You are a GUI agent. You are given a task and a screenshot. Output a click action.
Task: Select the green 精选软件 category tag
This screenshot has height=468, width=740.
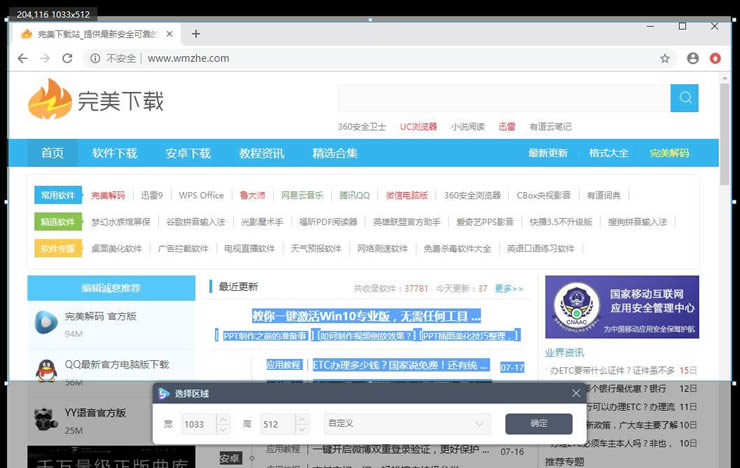[58, 221]
